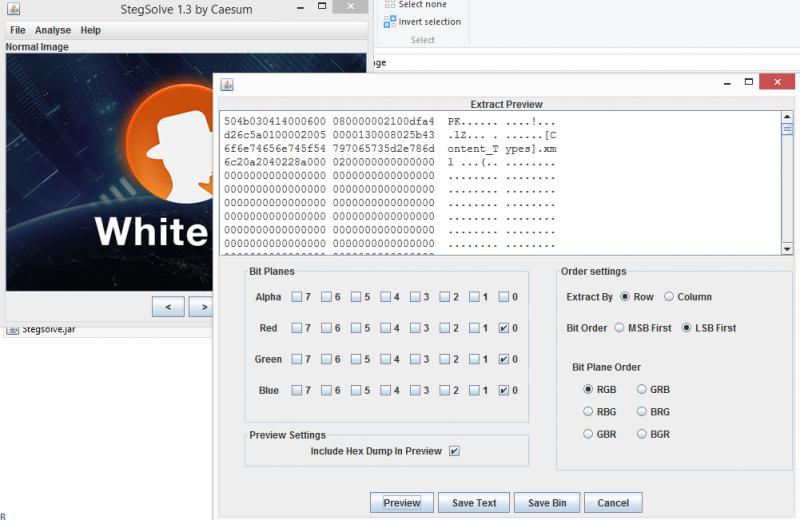The width and height of the screenshot is (800, 520).
Task: Click the stegsolve.jar file name
Action: point(49,330)
